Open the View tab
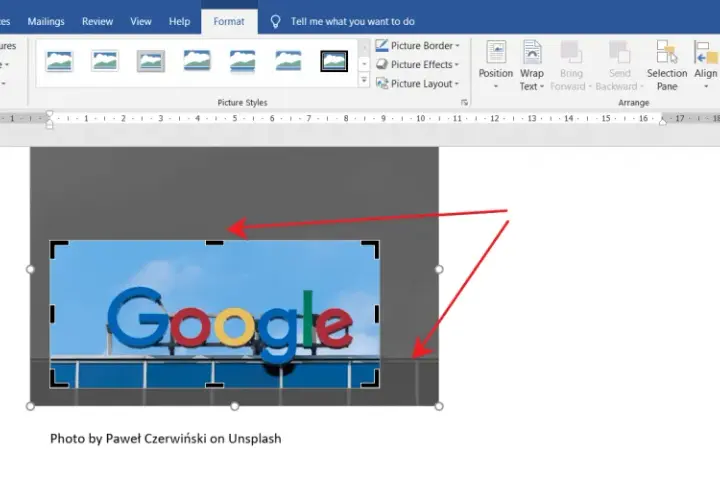Screen dimensions: 720x500 141,22
